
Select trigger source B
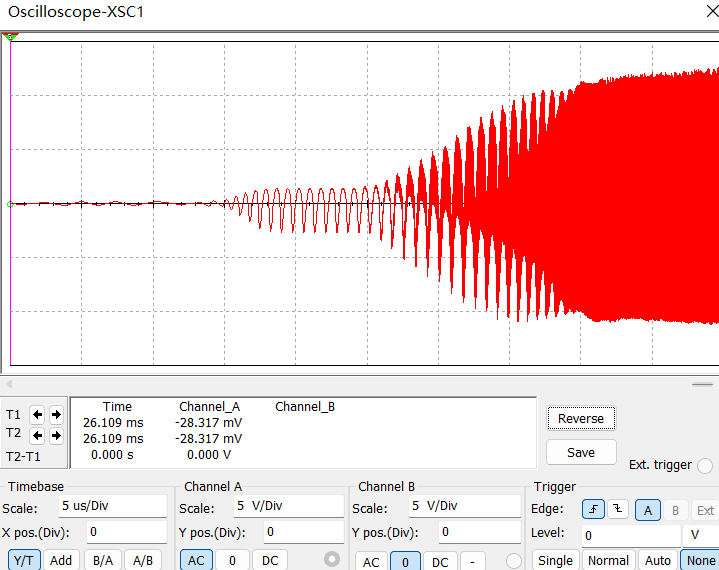(675, 510)
